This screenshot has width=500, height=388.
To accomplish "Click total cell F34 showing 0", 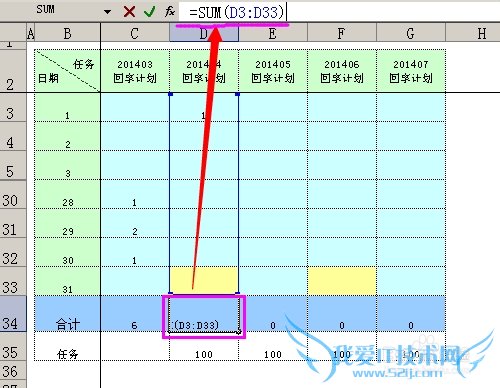I will click(x=342, y=314).
